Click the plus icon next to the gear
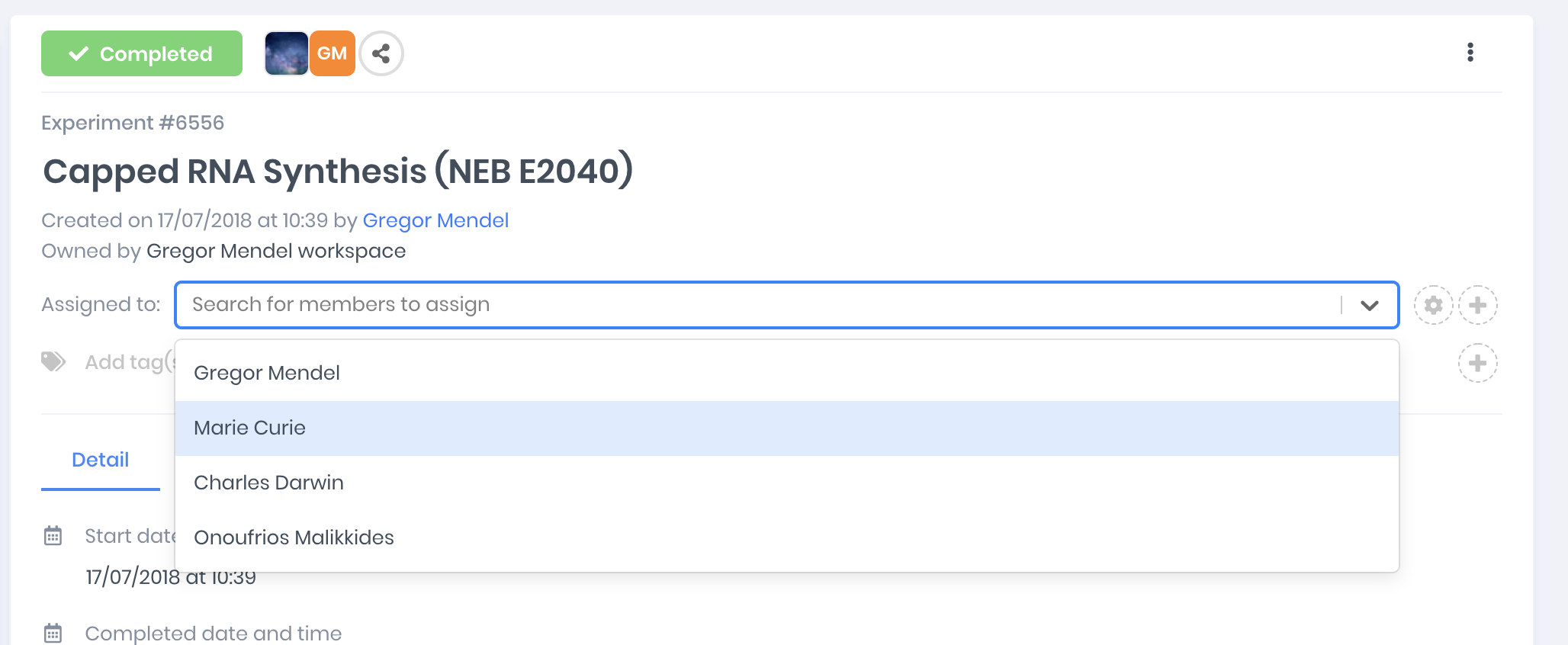 (x=1478, y=305)
